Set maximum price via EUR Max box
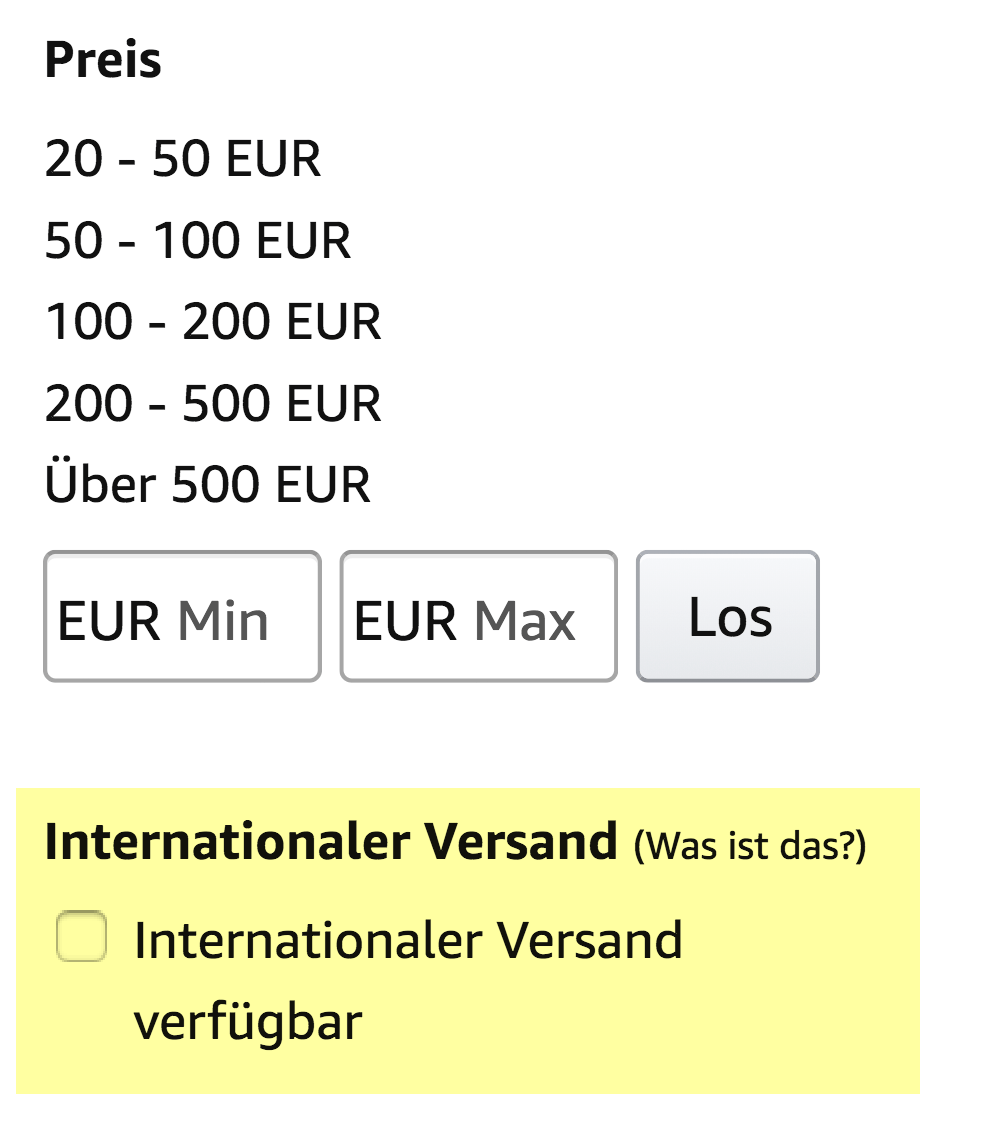 [x=478, y=617]
